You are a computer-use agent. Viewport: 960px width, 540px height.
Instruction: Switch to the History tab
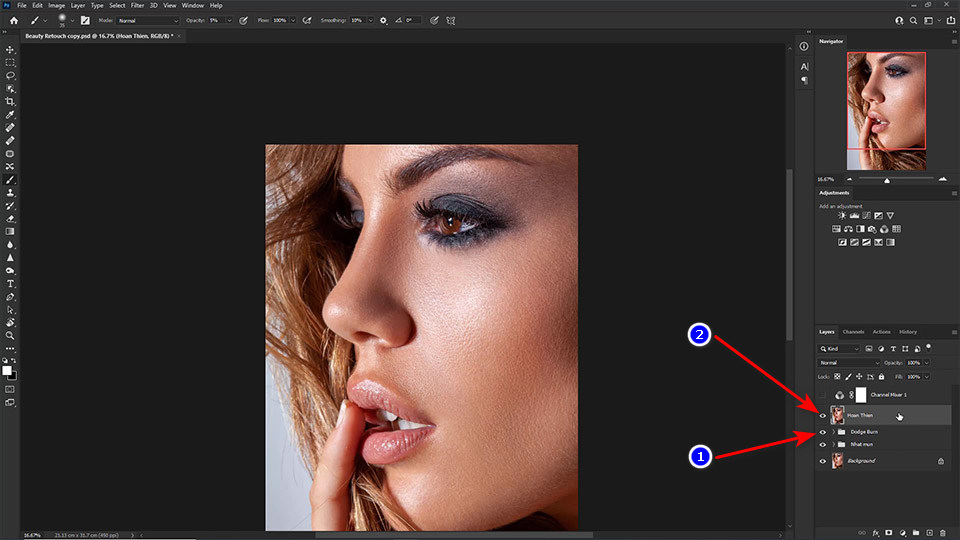point(907,332)
